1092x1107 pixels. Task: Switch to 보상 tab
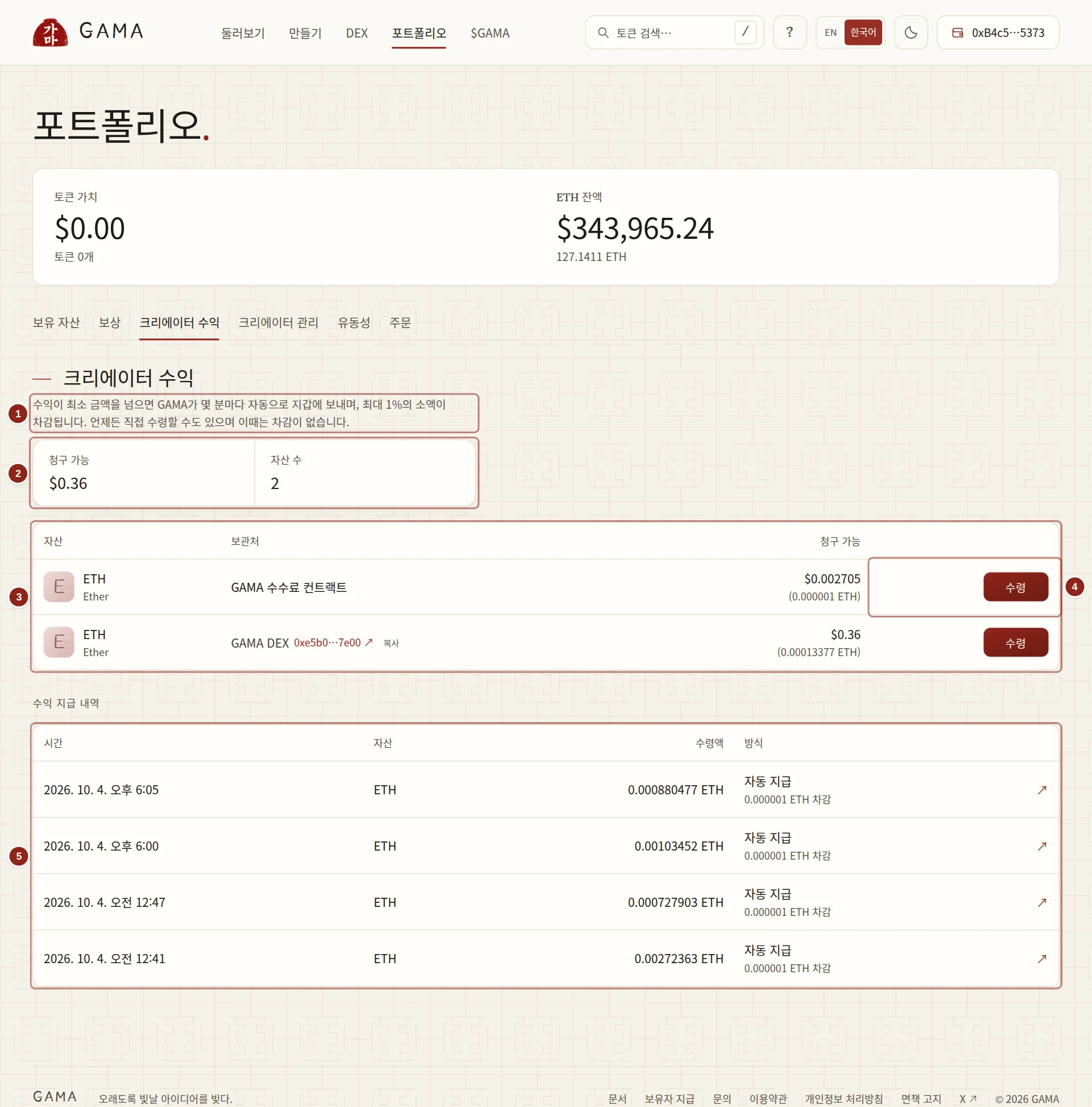[x=110, y=322]
